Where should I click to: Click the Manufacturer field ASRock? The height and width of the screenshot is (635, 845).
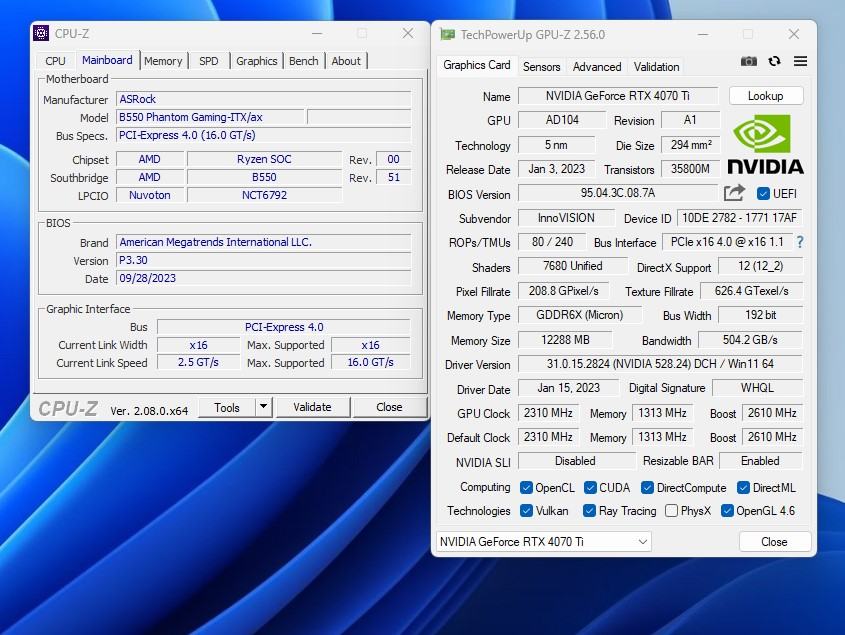[263, 99]
